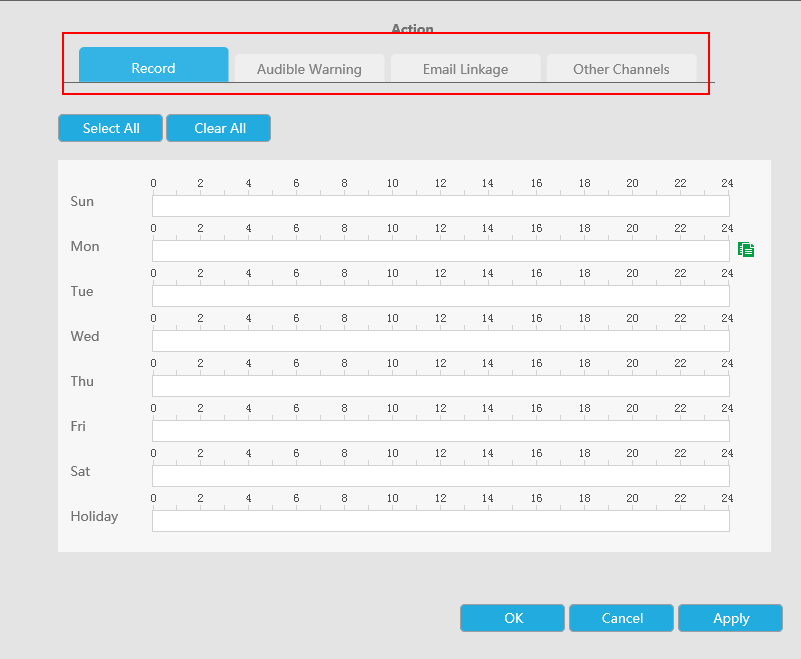
Task: Click the Tue schedule timeline bar
Action: [440, 296]
